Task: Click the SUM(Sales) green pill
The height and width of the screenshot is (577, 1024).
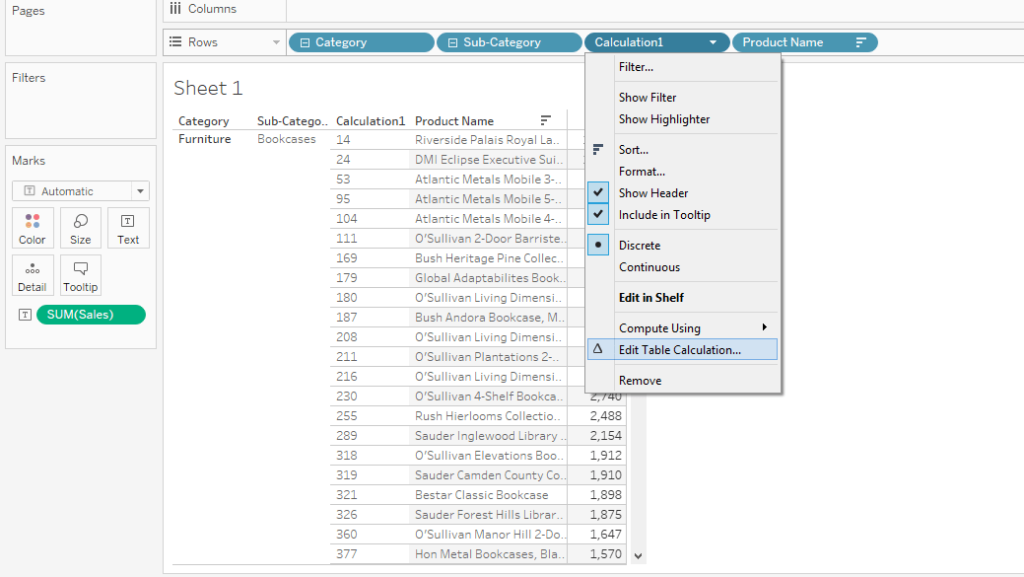Action: (x=90, y=315)
